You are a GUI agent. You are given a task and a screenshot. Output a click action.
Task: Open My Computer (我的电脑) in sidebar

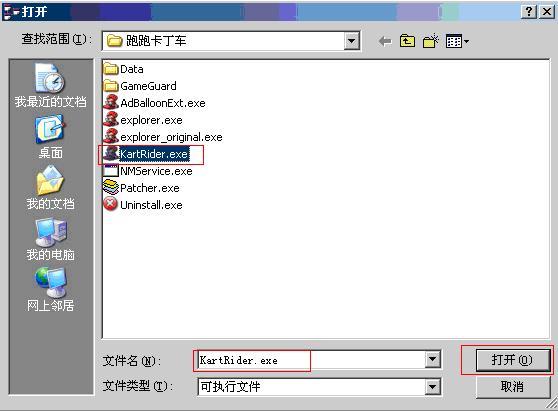coord(51,239)
